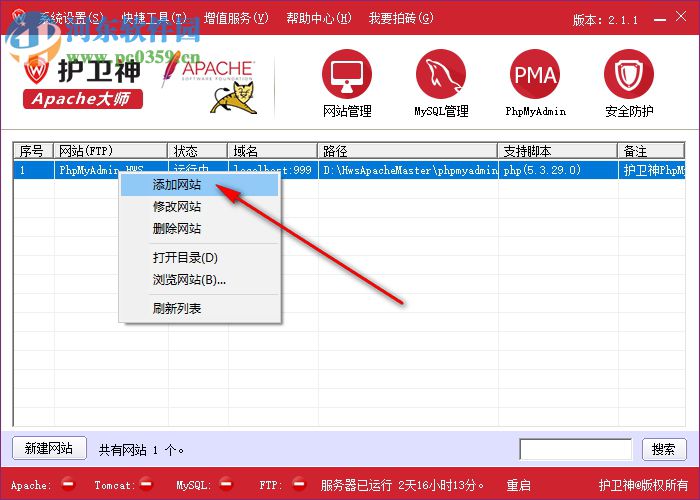Image resolution: width=700 pixels, height=500 pixels.
Task: Launch the PhpMyAdmin PMA icon
Action: 535,74
